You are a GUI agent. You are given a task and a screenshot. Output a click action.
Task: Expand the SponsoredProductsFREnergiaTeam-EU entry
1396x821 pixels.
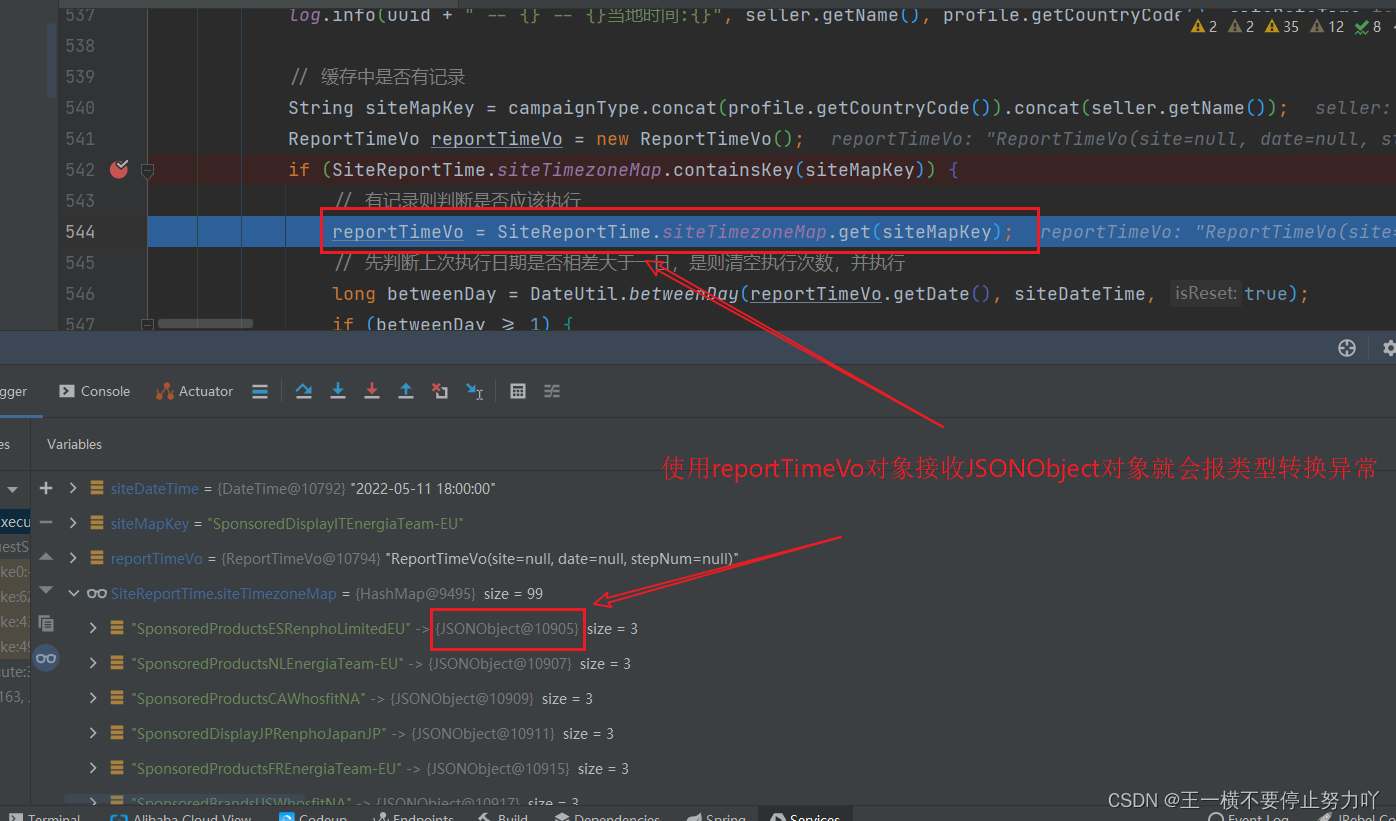(93, 768)
